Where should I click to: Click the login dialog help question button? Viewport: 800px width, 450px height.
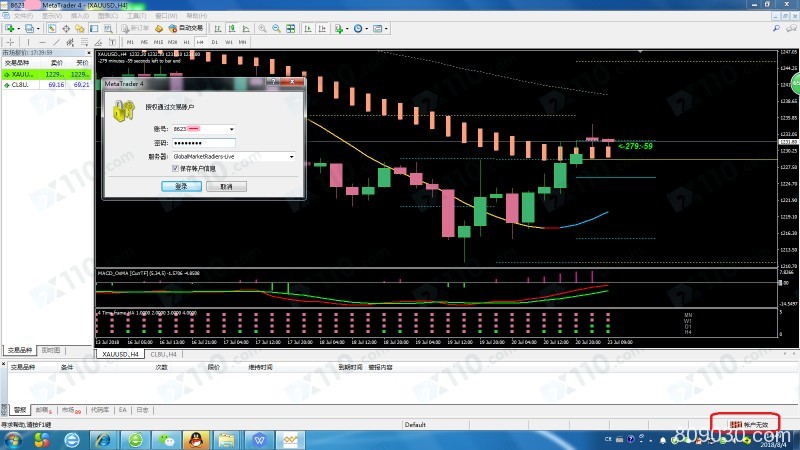point(273,82)
